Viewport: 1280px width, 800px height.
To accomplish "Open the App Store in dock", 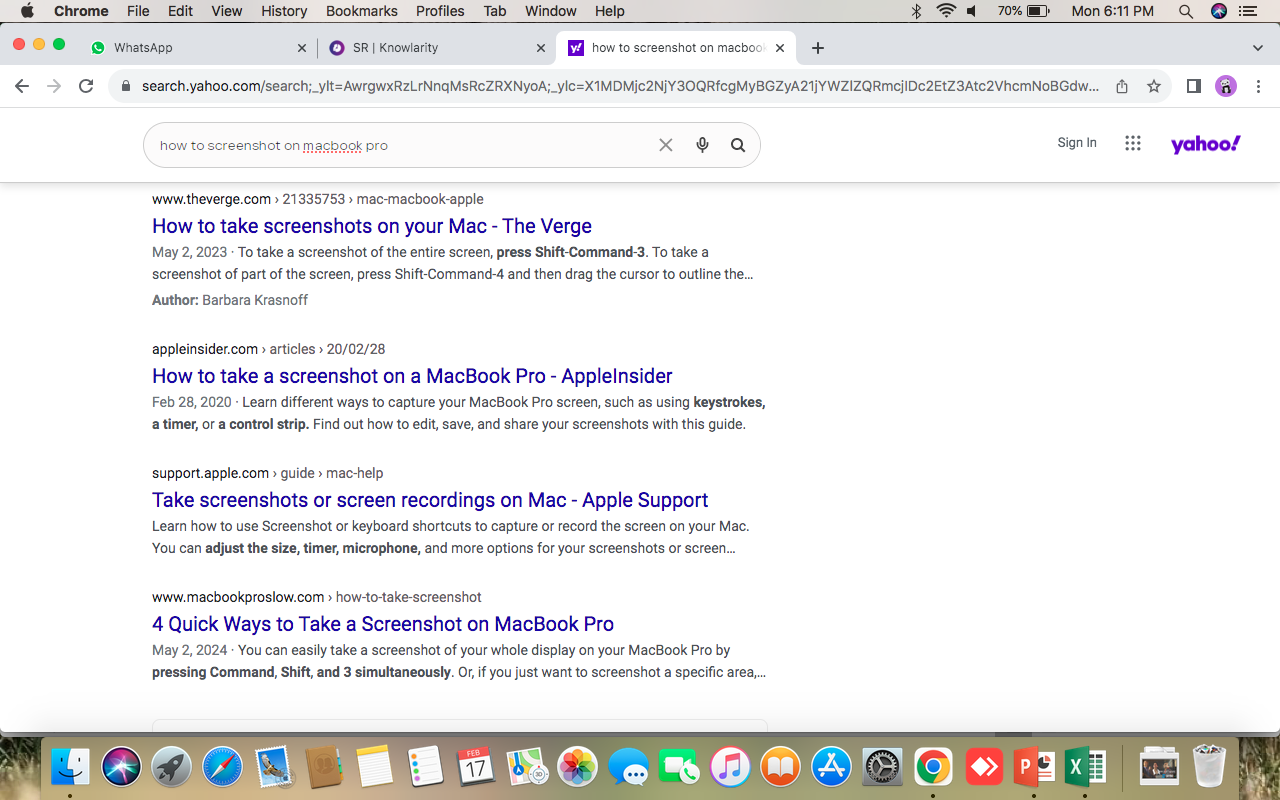I will pos(831,767).
